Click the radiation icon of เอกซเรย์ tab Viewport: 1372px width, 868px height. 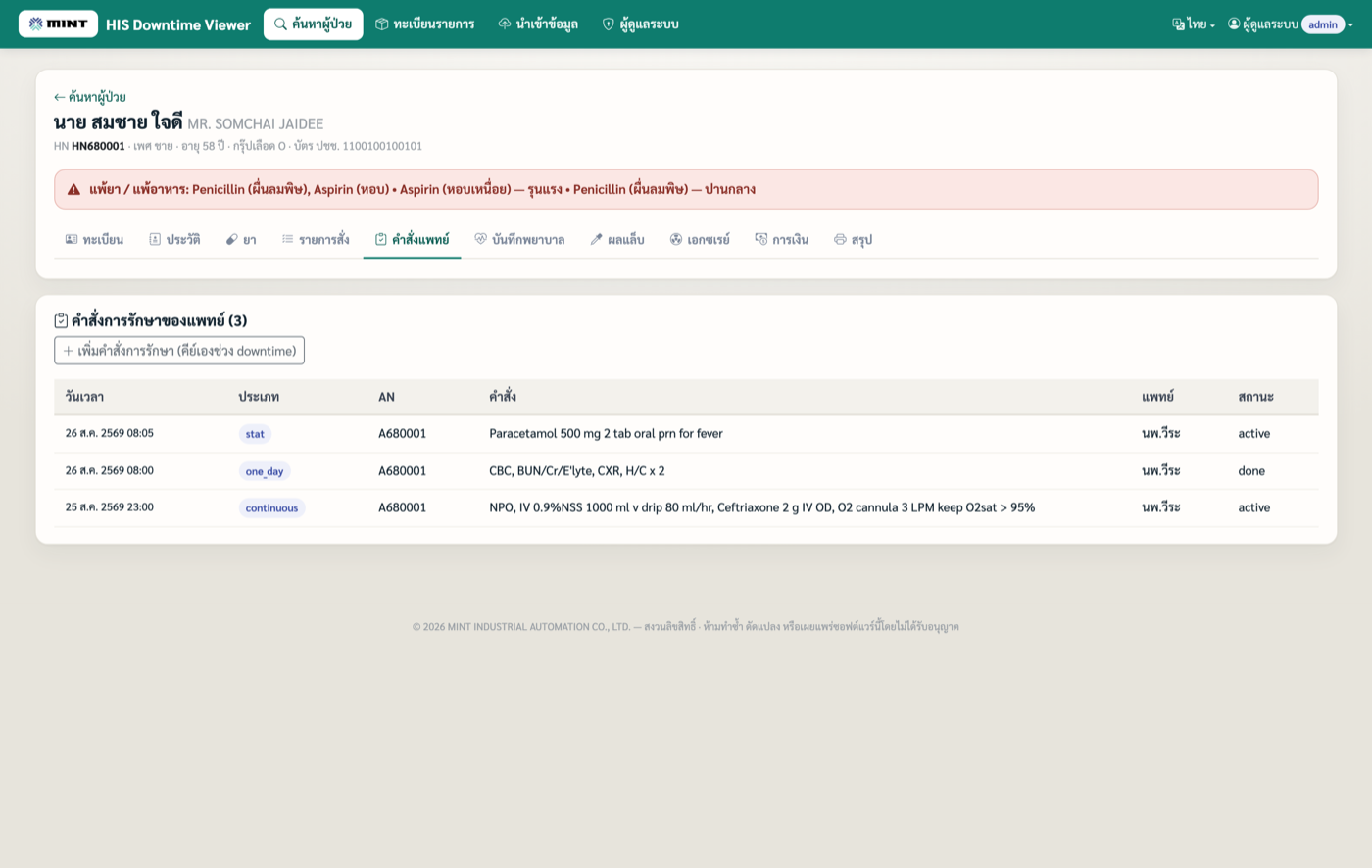click(676, 239)
